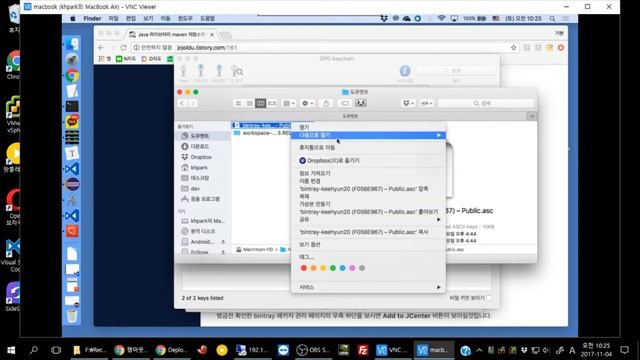Open Launchpad rocket icon in the Dock
This screenshot has width=640, height=360.
(72, 60)
